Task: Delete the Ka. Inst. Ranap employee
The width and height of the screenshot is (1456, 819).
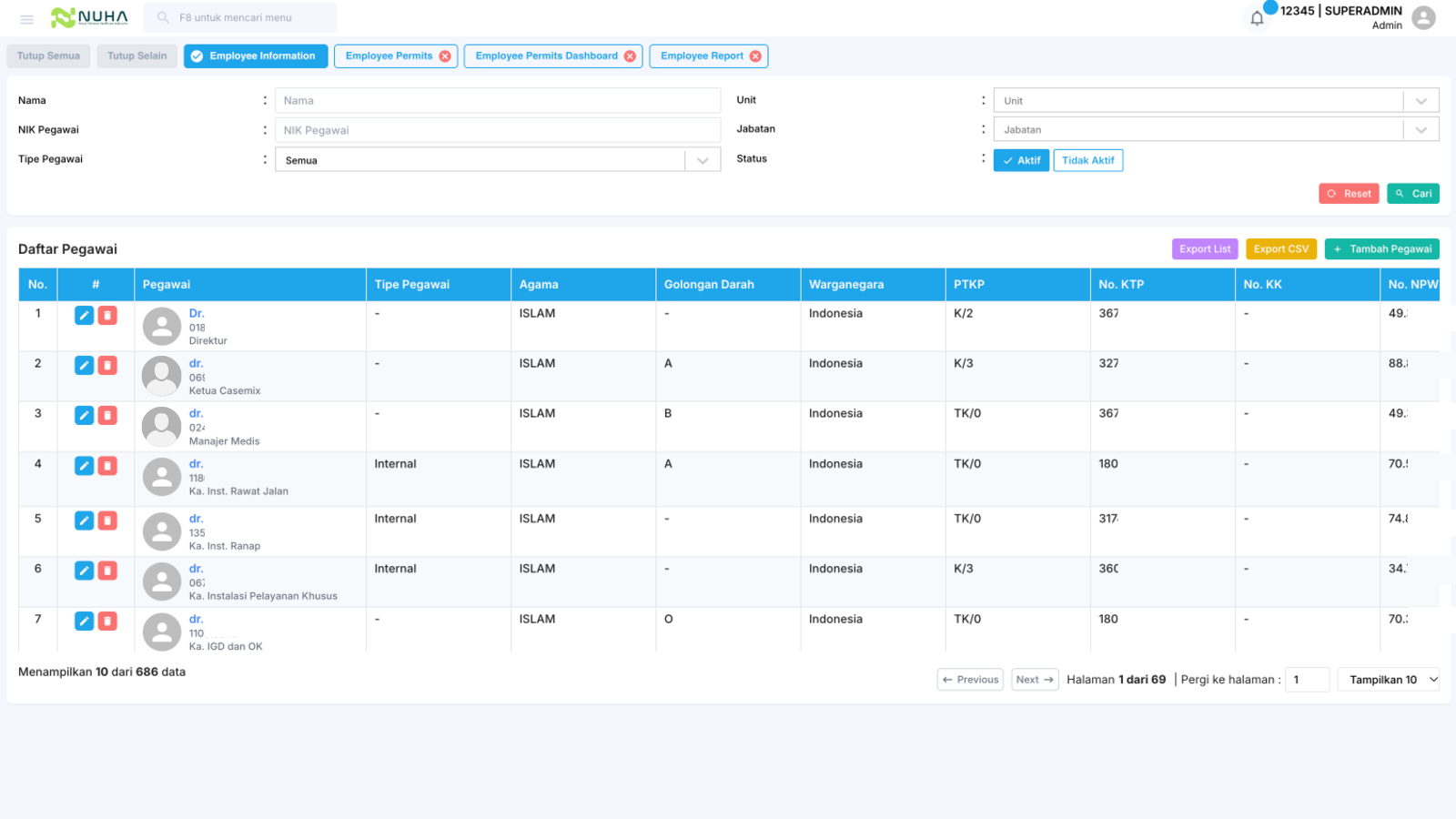Action: point(107,521)
